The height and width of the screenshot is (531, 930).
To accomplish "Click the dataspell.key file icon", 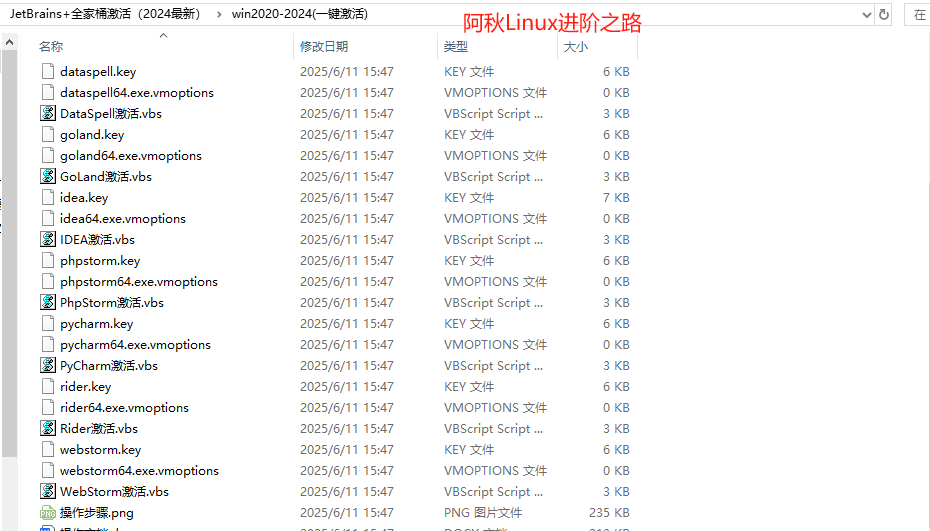I will [x=48, y=71].
